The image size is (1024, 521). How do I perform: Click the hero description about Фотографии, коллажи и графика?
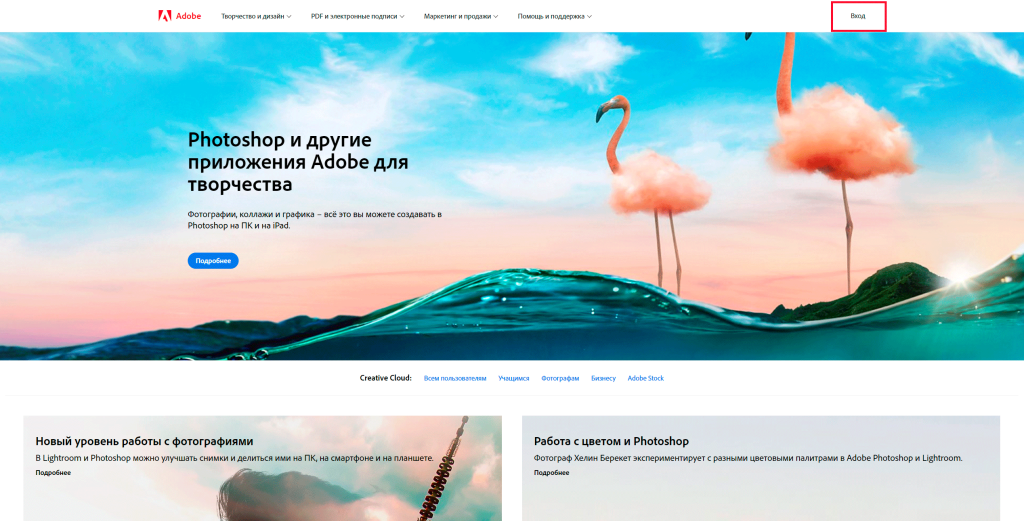[x=315, y=219]
